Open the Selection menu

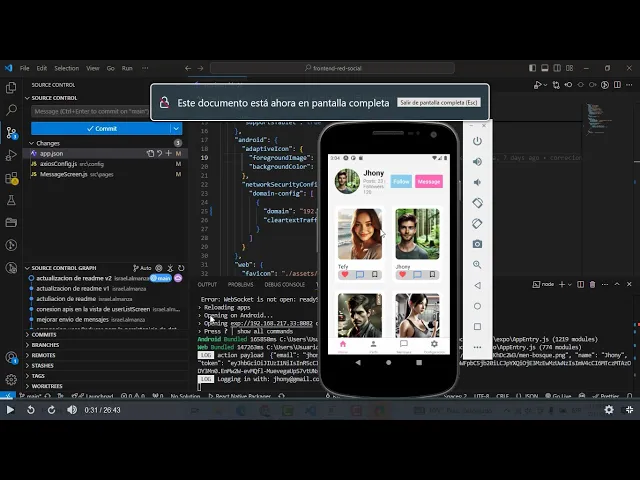[x=67, y=68]
